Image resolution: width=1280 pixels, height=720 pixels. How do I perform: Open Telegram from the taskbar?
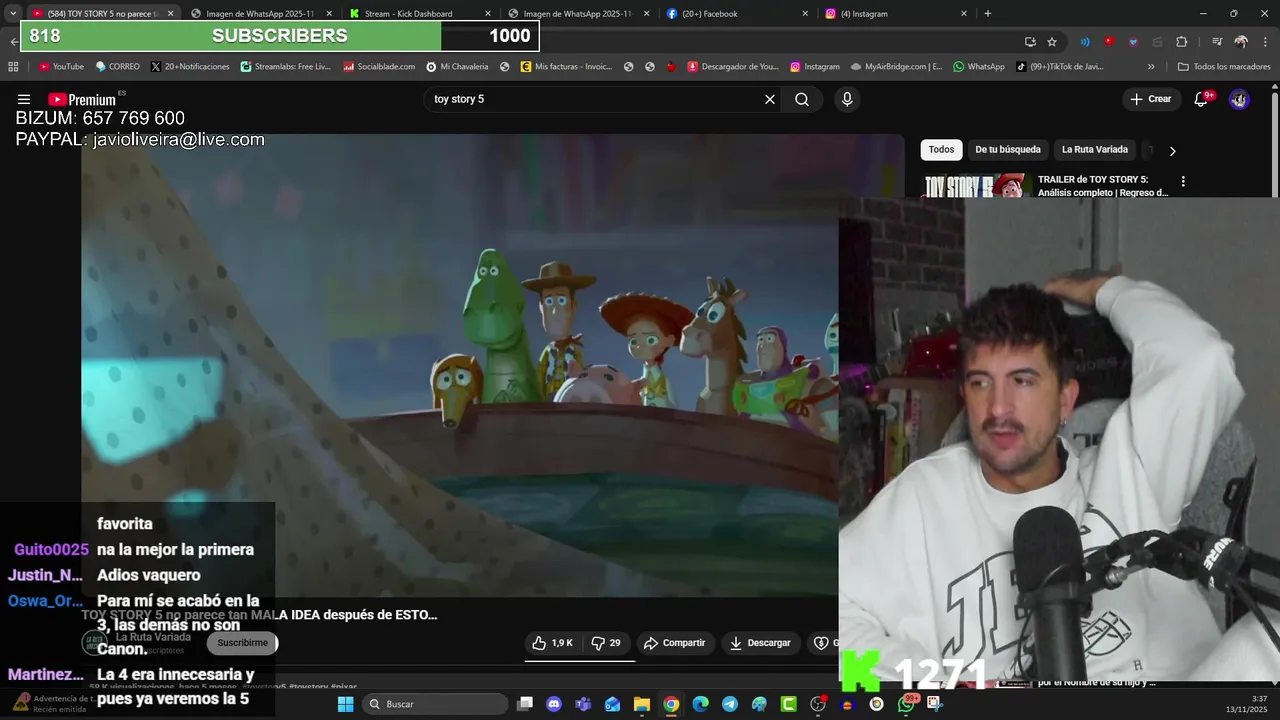[x=729, y=704]
